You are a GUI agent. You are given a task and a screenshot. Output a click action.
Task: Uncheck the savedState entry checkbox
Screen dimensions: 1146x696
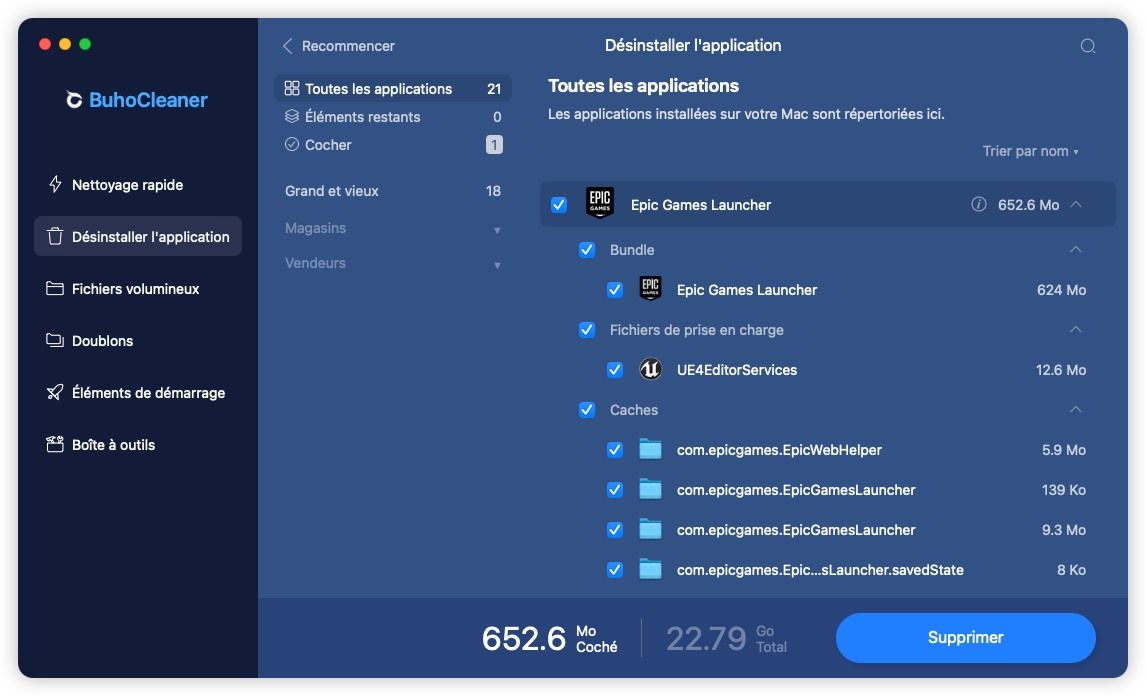[615, 570]
